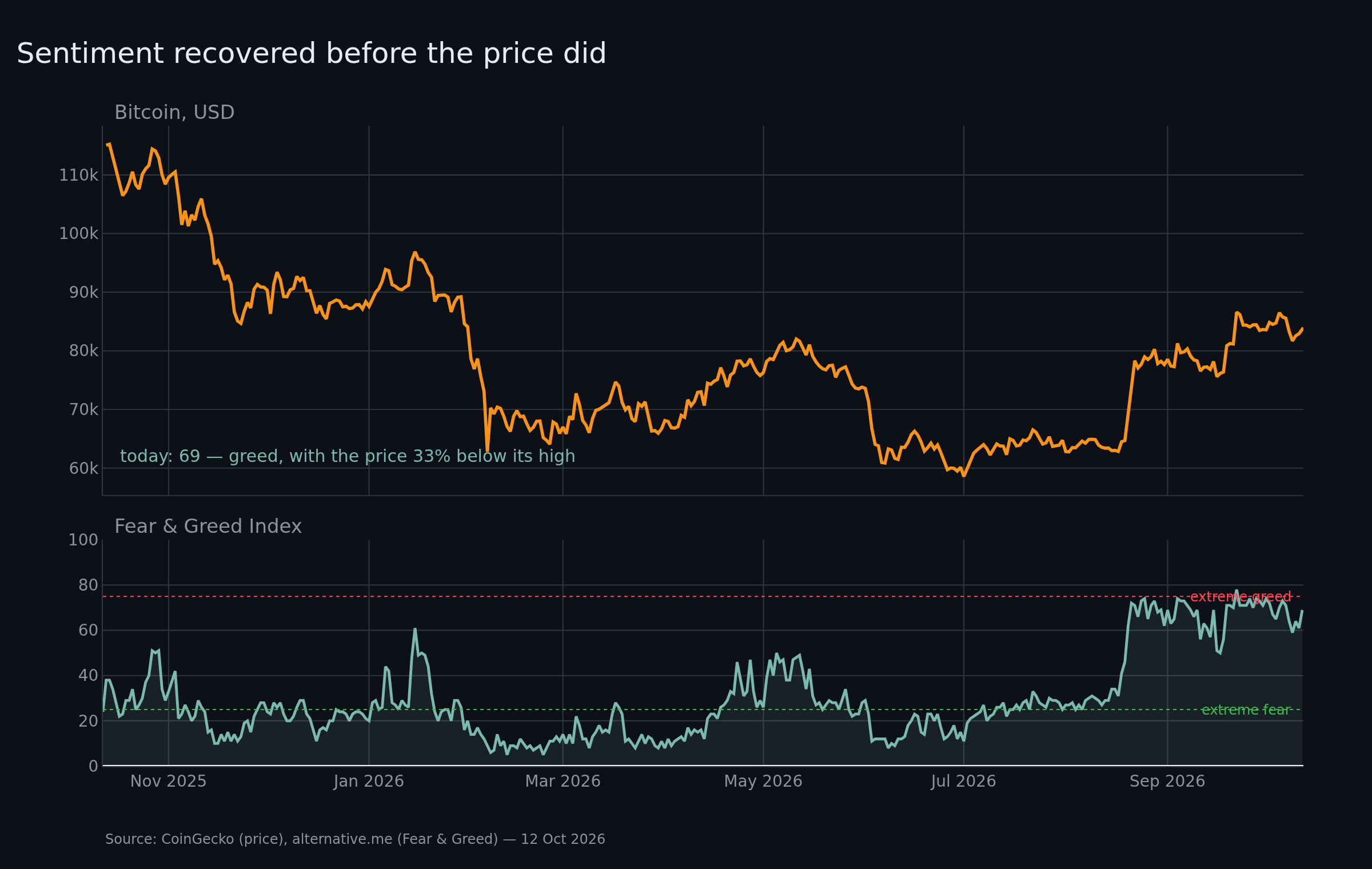The width and height of the screenshot is (1372, 869).
Task: Click the red 'extreme greed' threshold label
Action: pyautogui.click(x=1241, y=597)
